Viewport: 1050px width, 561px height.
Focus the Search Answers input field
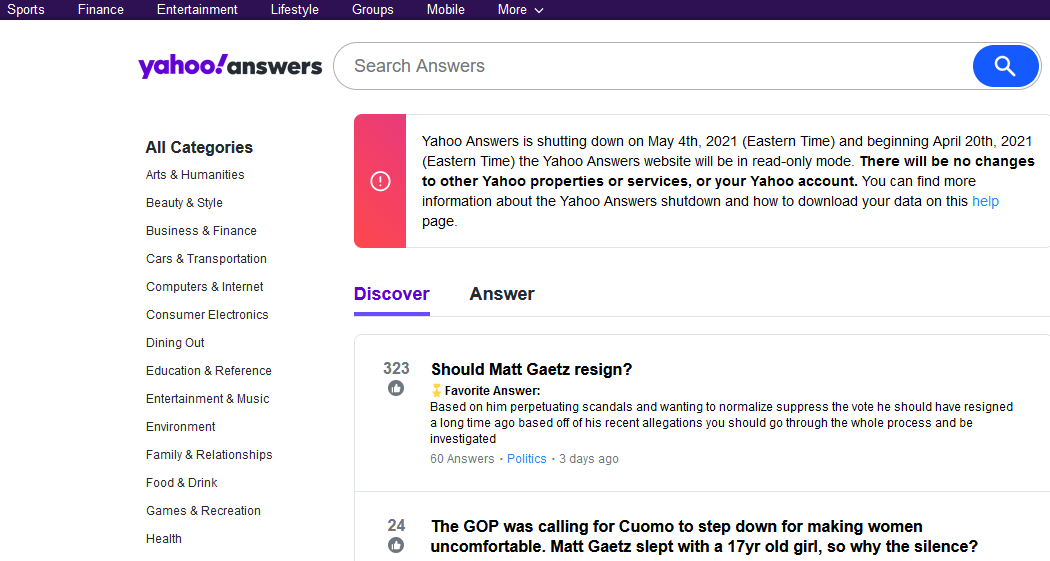[653, 66]
